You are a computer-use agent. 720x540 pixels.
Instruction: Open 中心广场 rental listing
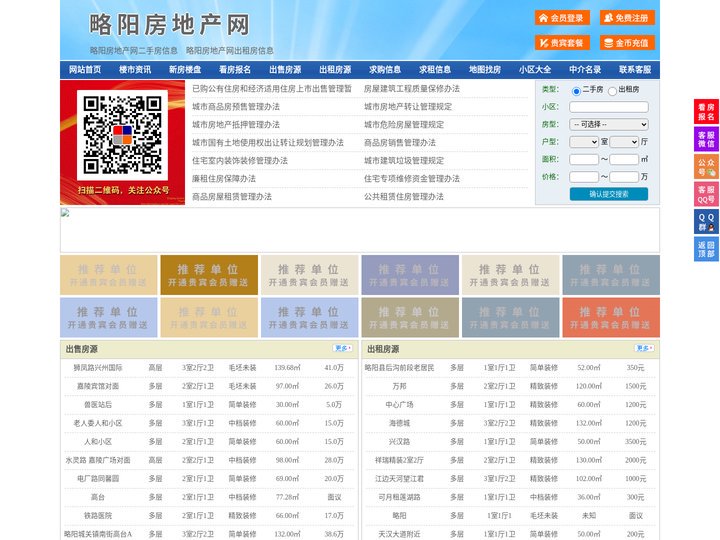[399, 405]
